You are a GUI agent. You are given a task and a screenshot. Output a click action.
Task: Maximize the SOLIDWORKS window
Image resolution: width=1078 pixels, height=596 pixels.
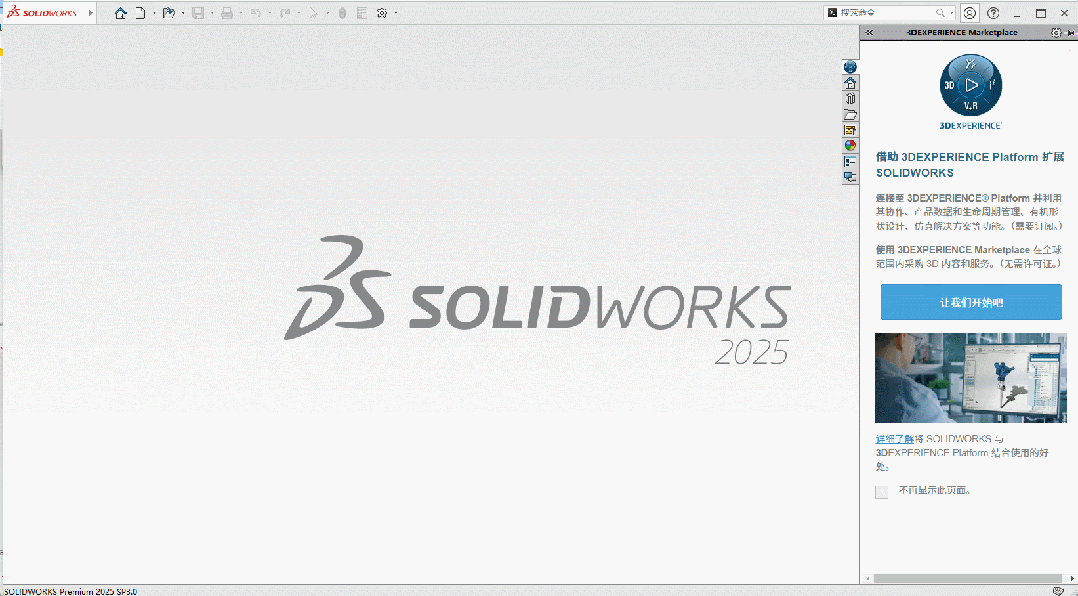click(1041, 13)
